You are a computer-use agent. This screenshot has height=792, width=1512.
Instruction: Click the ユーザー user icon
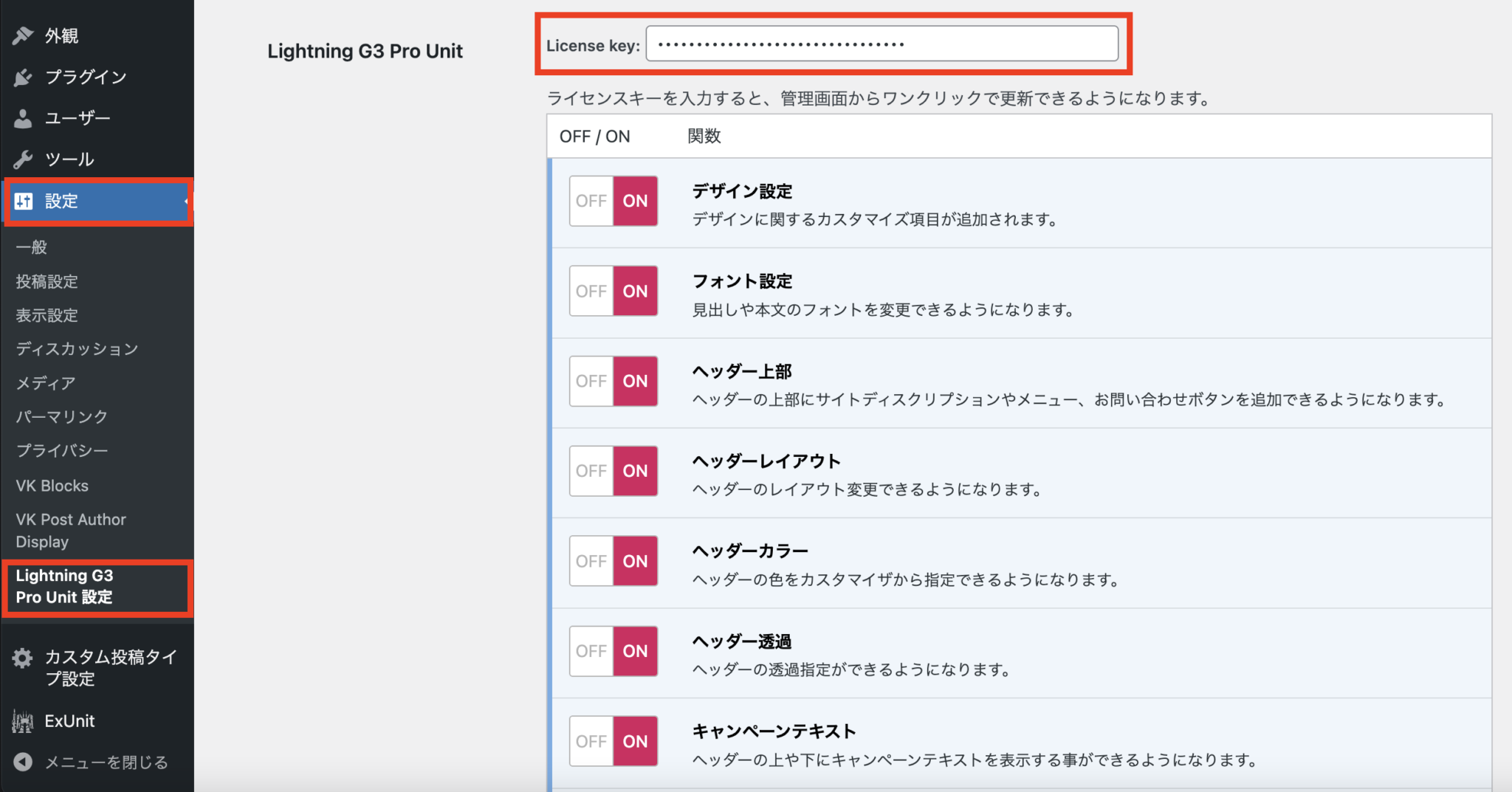(24, 117)
